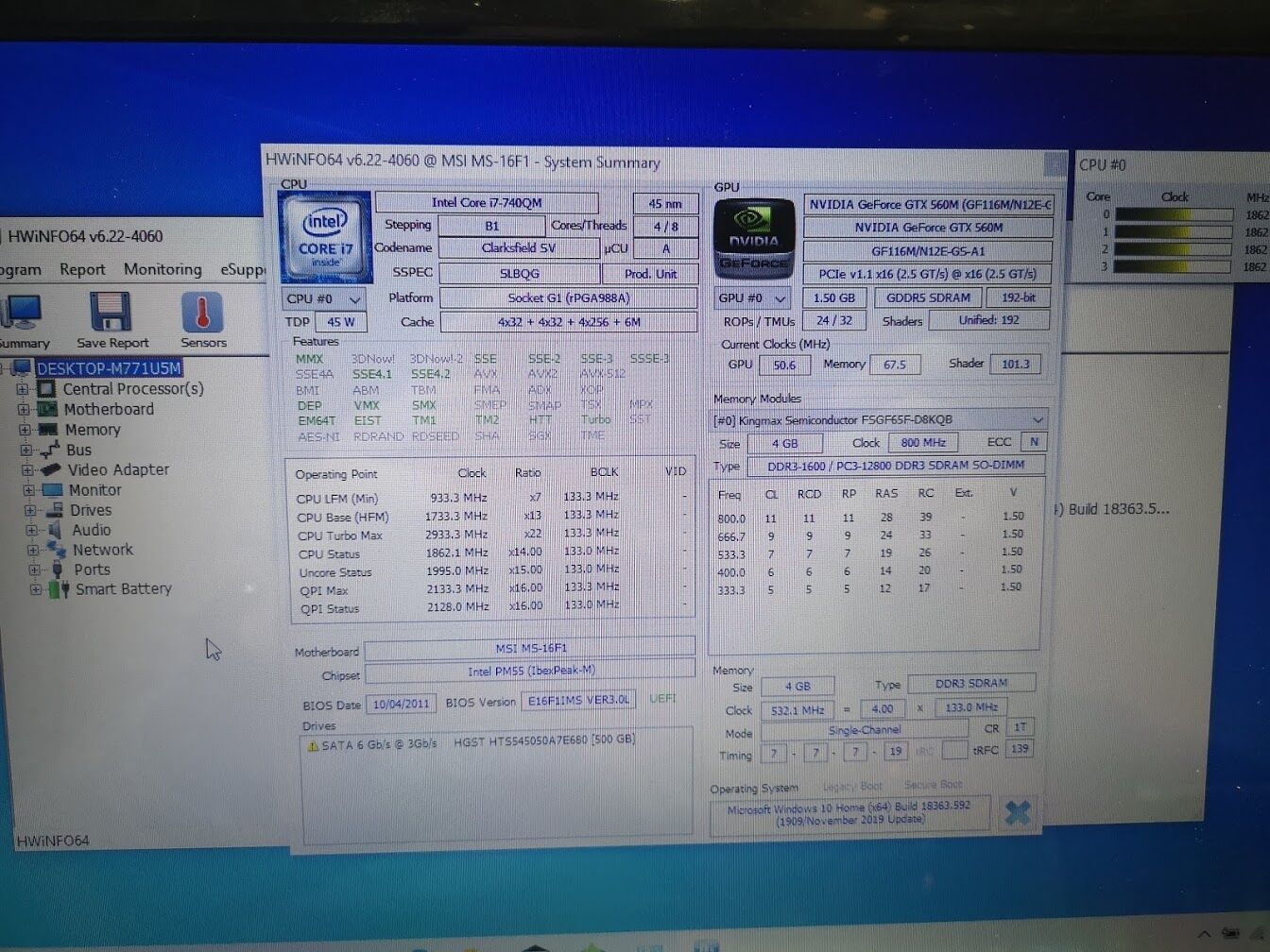Open the eSupport menu
This screenshot has height=952, width=1270.
tap(243, 270)
